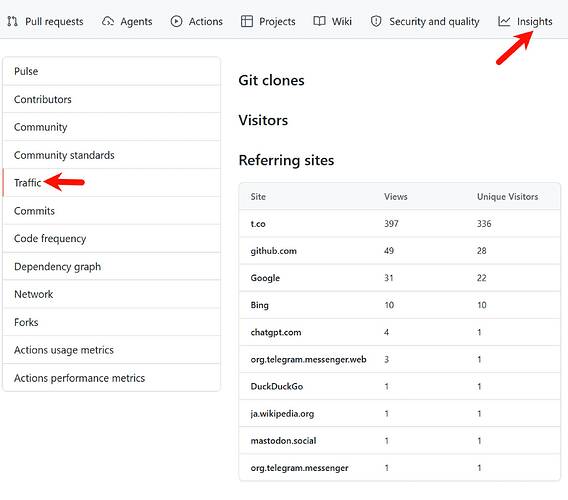Switch to the Agents tab
Screen dimensions: 568x500
click(127, 21)
